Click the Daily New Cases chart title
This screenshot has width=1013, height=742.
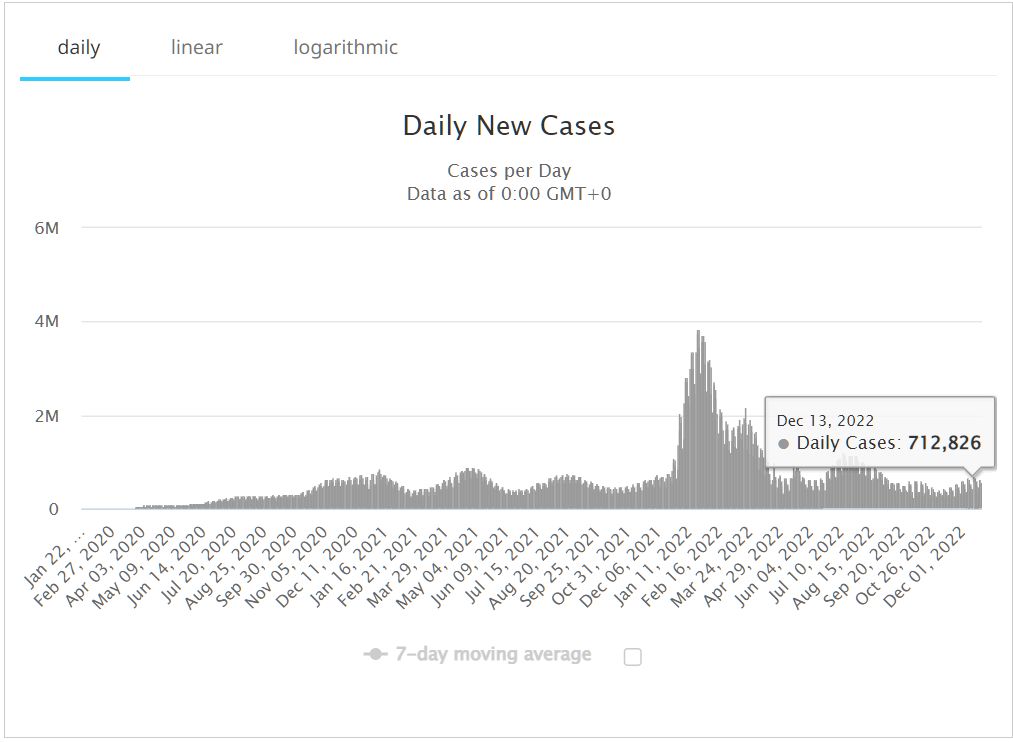click(508, 126)
